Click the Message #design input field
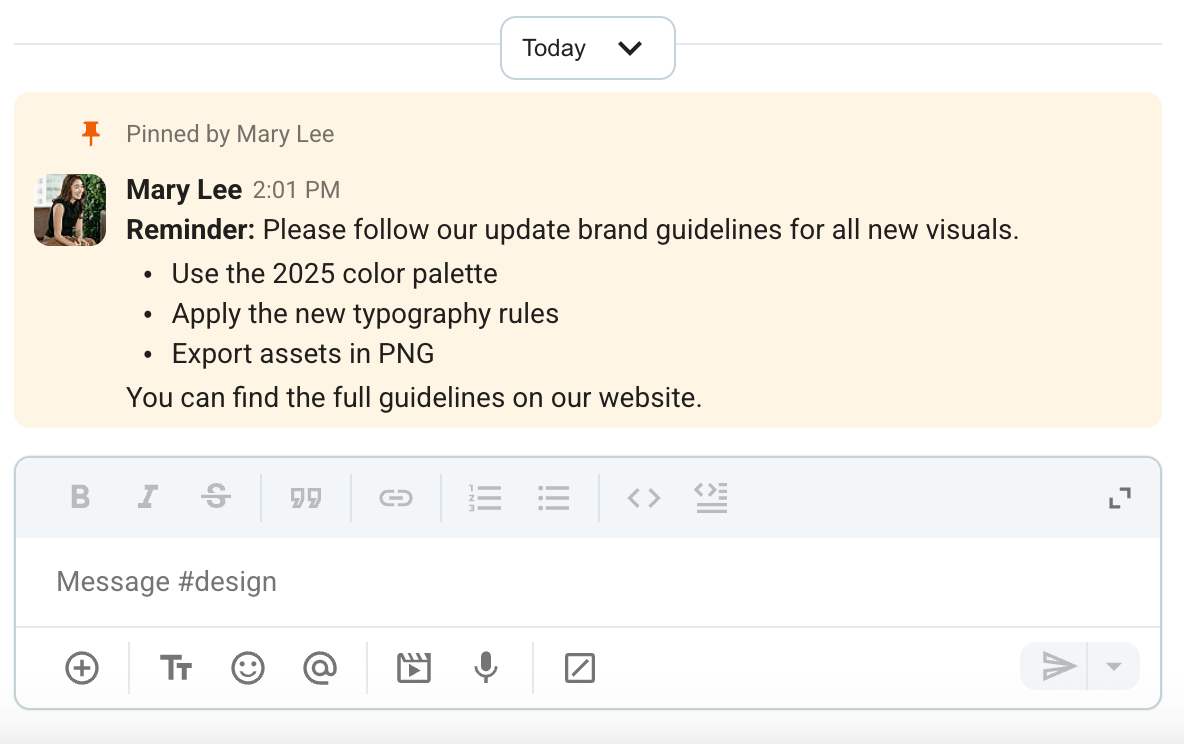1184x744 pixels. [300, 581]
